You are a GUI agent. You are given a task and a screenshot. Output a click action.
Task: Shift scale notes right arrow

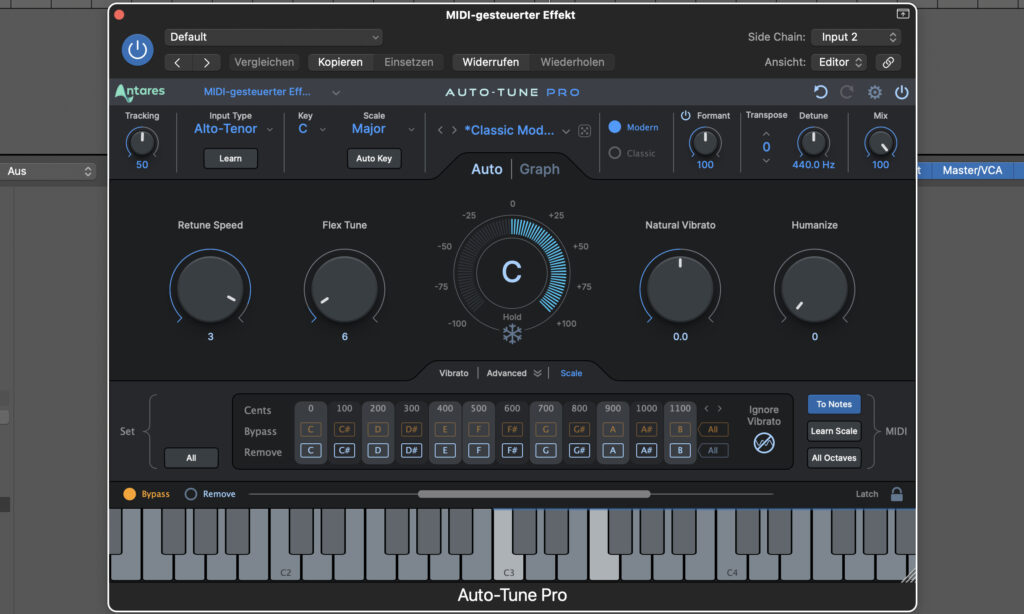(720, 409)
